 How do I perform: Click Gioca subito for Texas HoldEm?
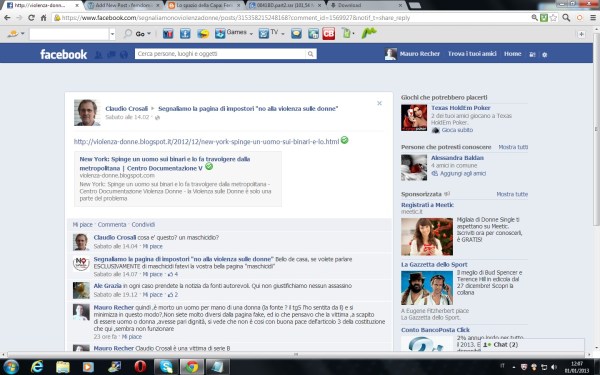click(x=457, y=130)
